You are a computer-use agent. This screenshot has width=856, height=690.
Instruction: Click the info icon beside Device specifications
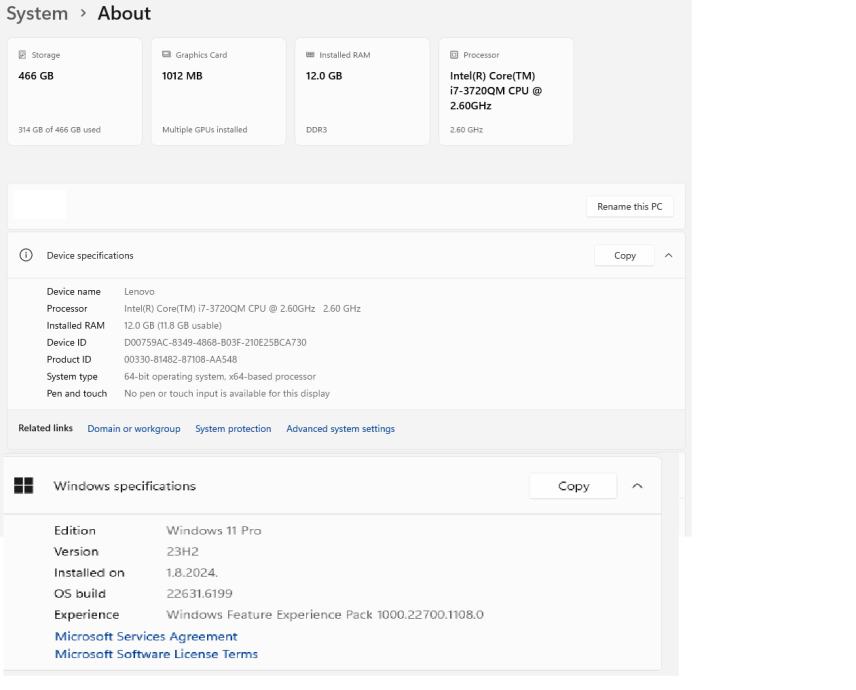(x=26, y=255)
